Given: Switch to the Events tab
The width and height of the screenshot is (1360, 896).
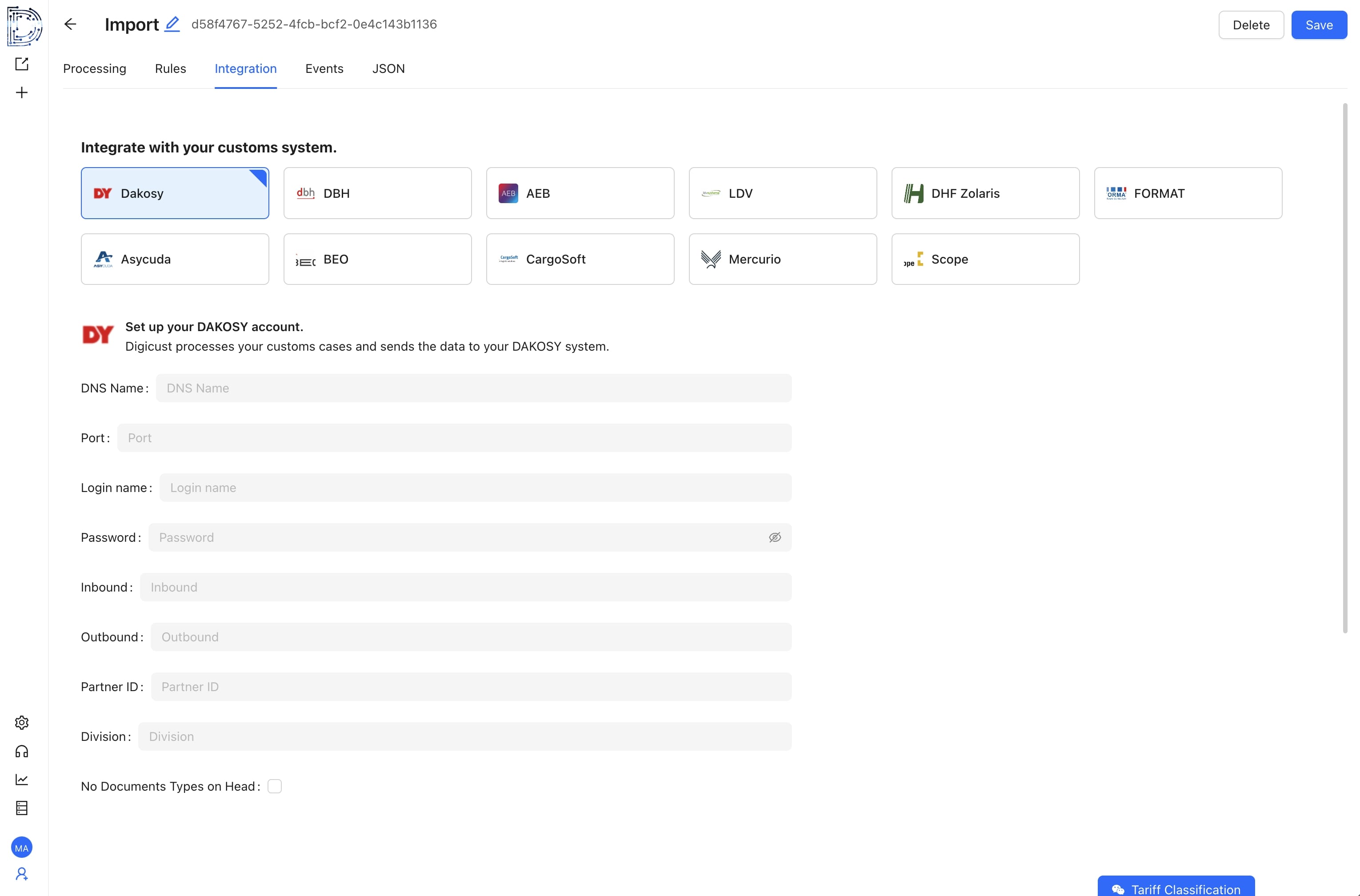Looking at the screenshot, I should click(x=324, y=68).
